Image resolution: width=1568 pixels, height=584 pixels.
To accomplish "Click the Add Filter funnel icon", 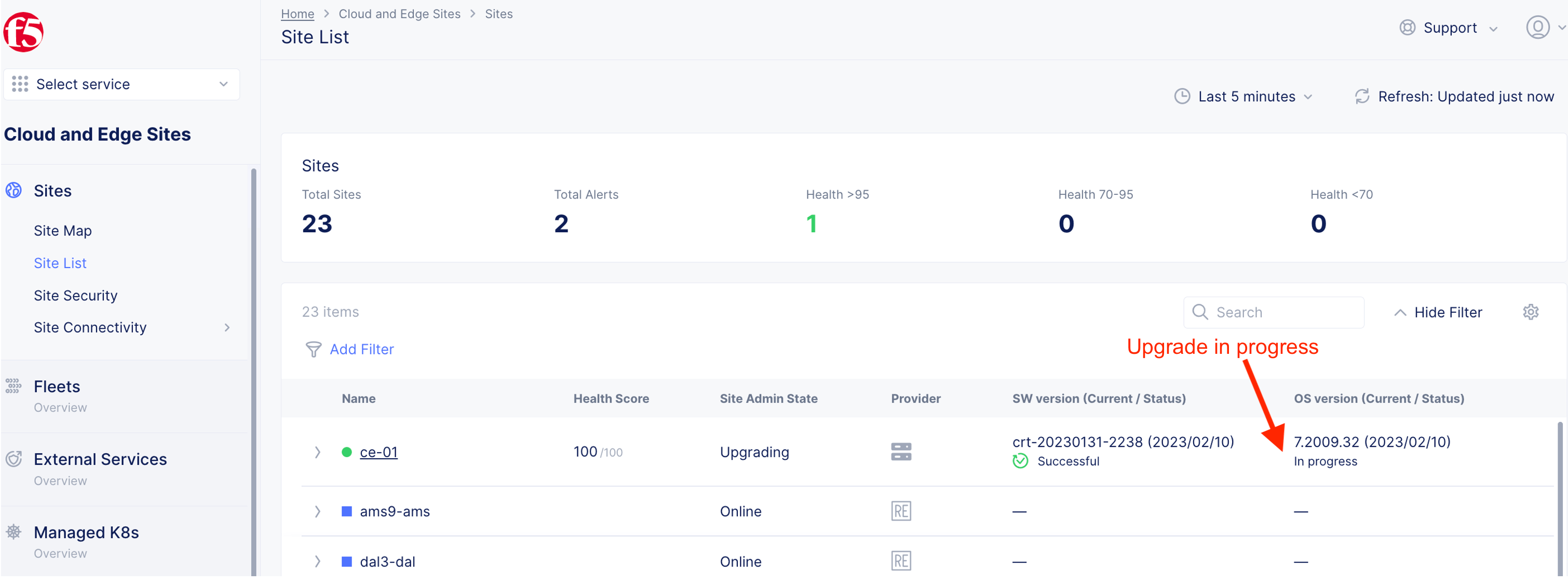I will (313, 349).
